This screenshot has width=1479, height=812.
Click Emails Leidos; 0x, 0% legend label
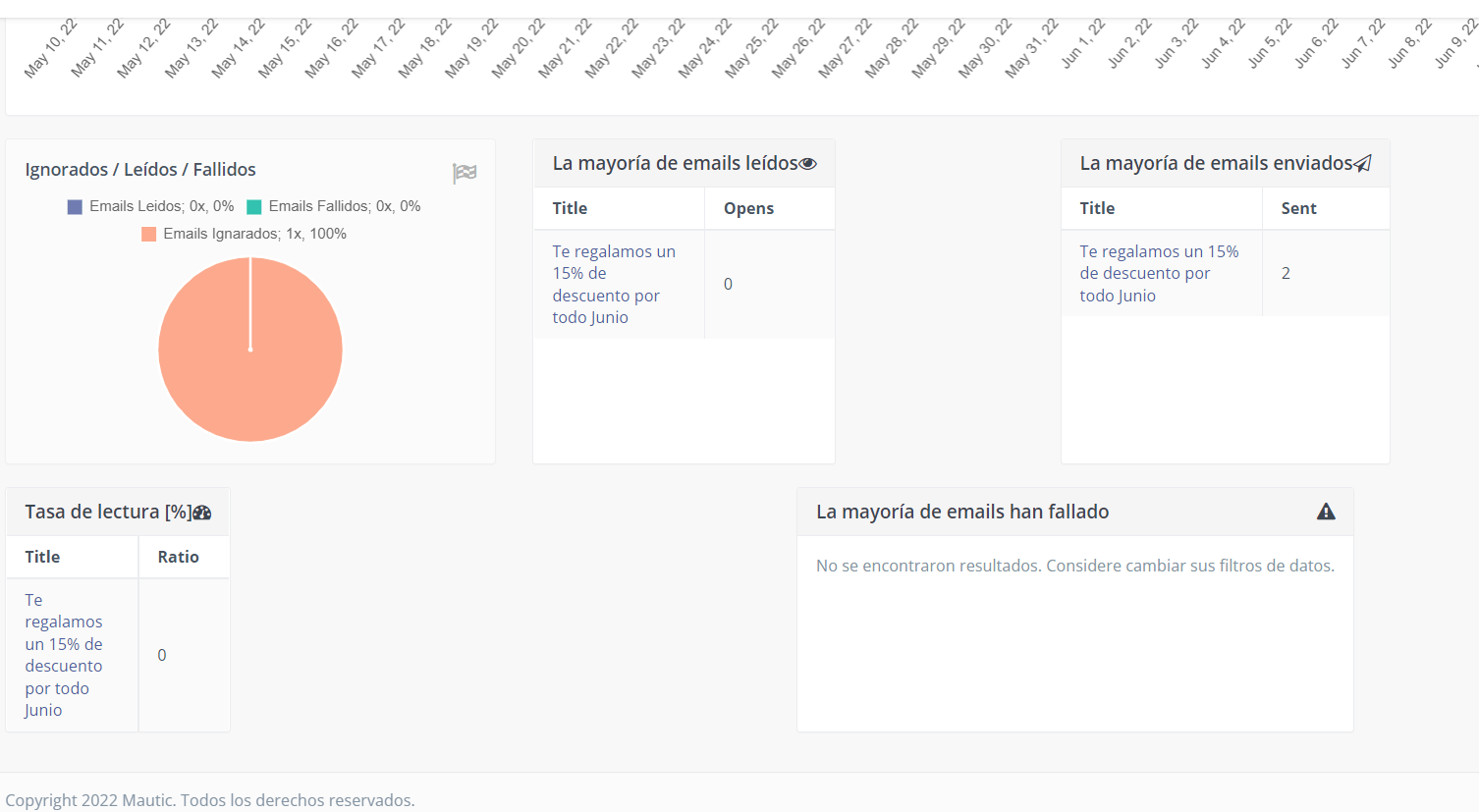[x=161, y=206]
